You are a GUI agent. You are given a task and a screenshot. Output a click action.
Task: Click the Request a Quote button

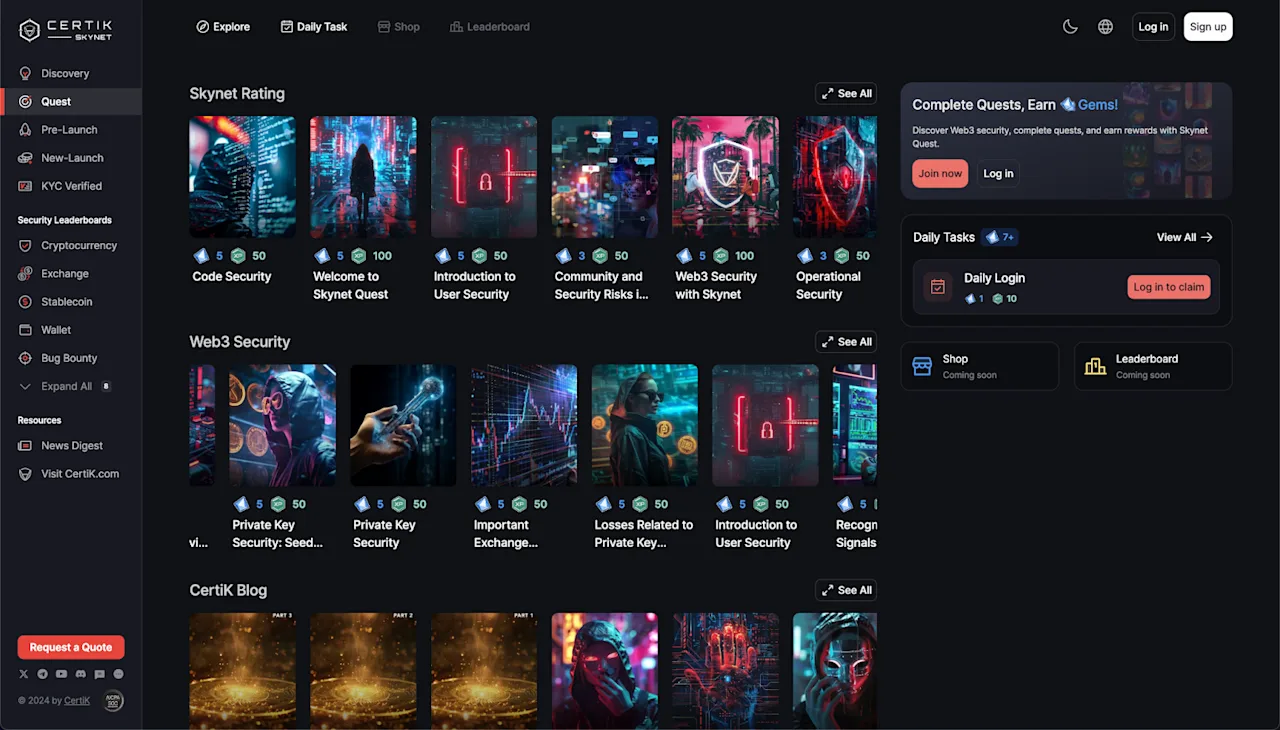click(x=71, y=647)
